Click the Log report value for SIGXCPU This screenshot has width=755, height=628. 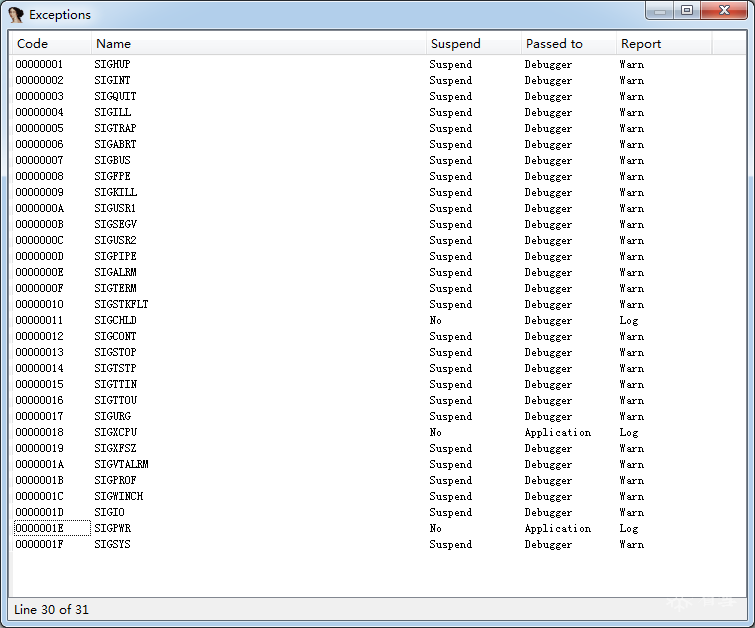pyautogui.click(x=629, y=432)
